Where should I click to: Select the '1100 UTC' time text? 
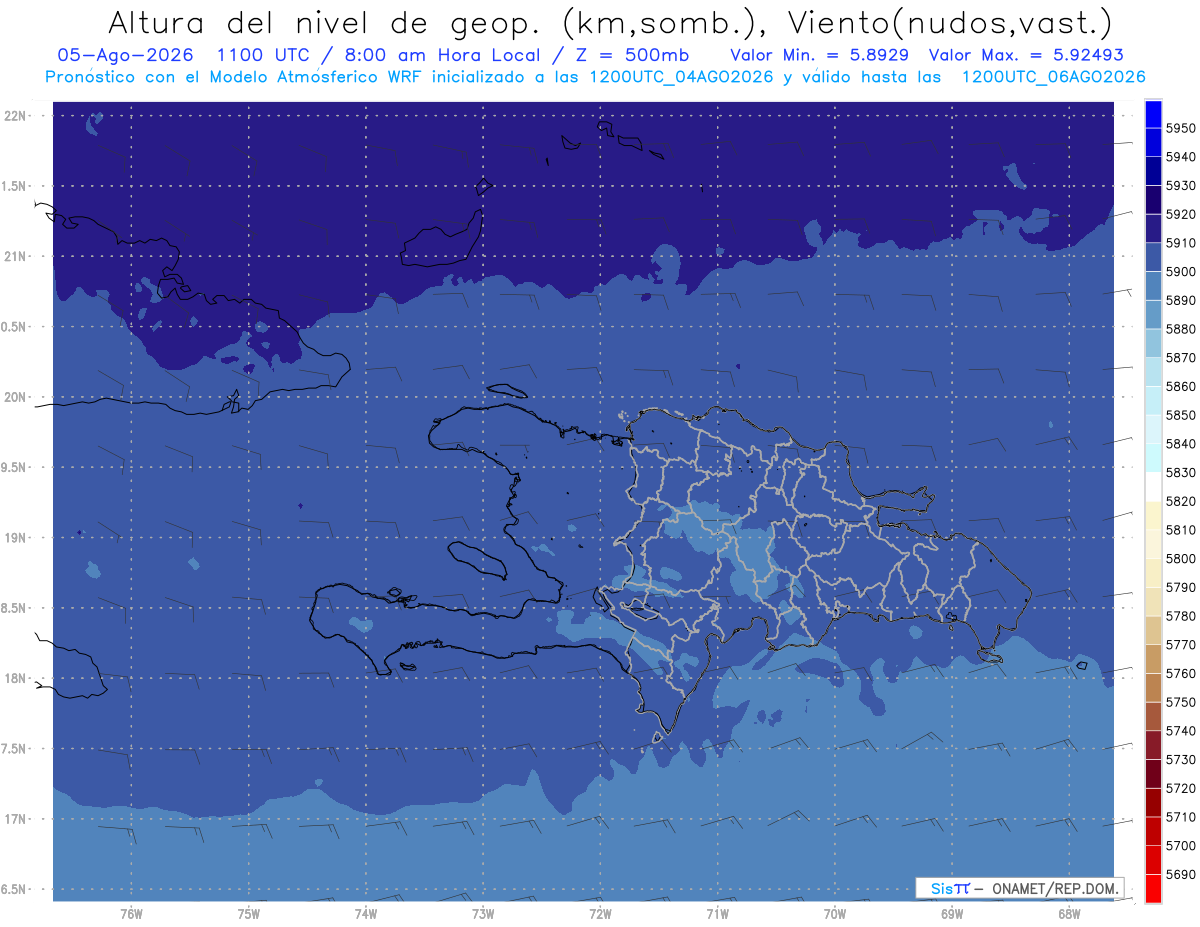click(x=263, y=56)
